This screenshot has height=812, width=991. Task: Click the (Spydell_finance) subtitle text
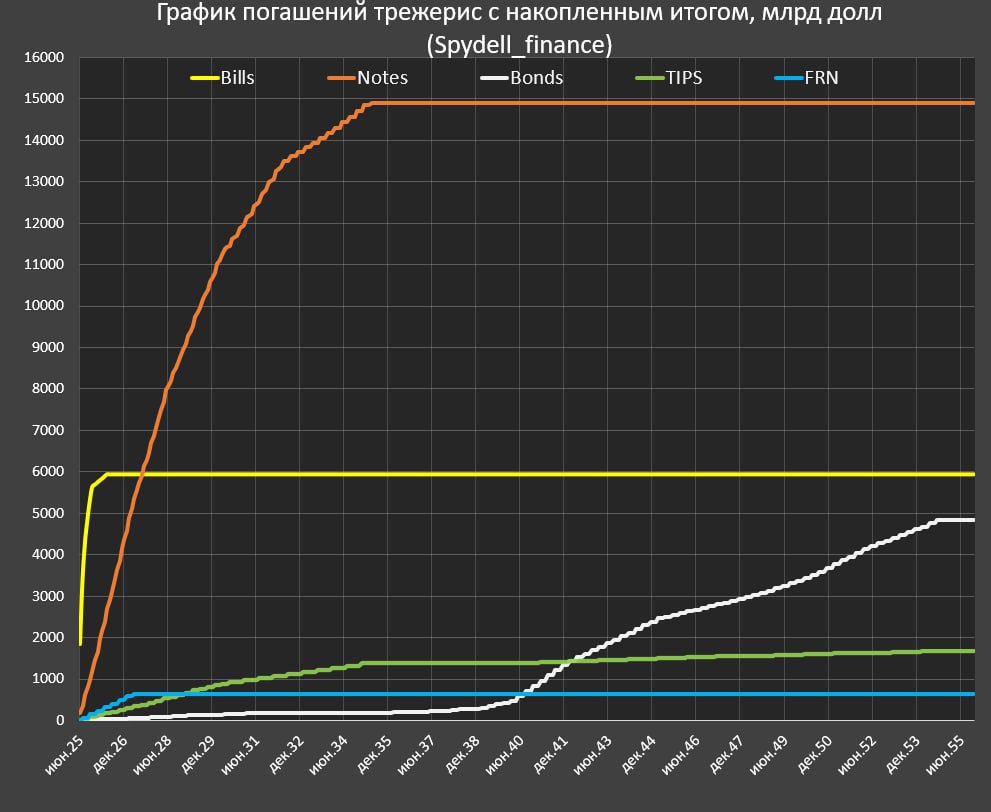pyautogui.click(x=520, y=45)
